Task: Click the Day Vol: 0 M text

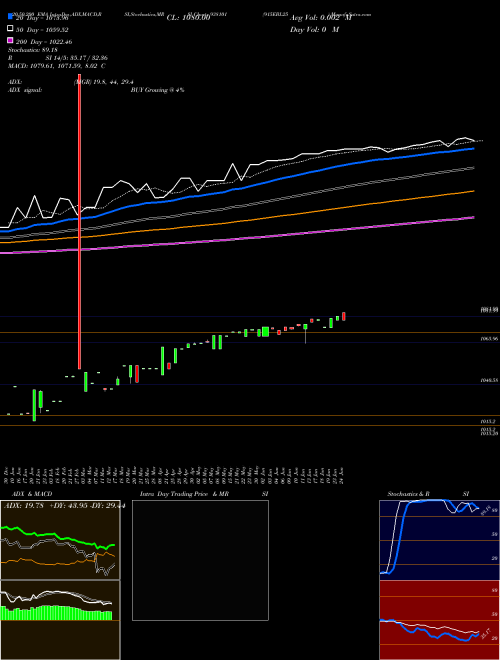Action: [x=314, y=29]
